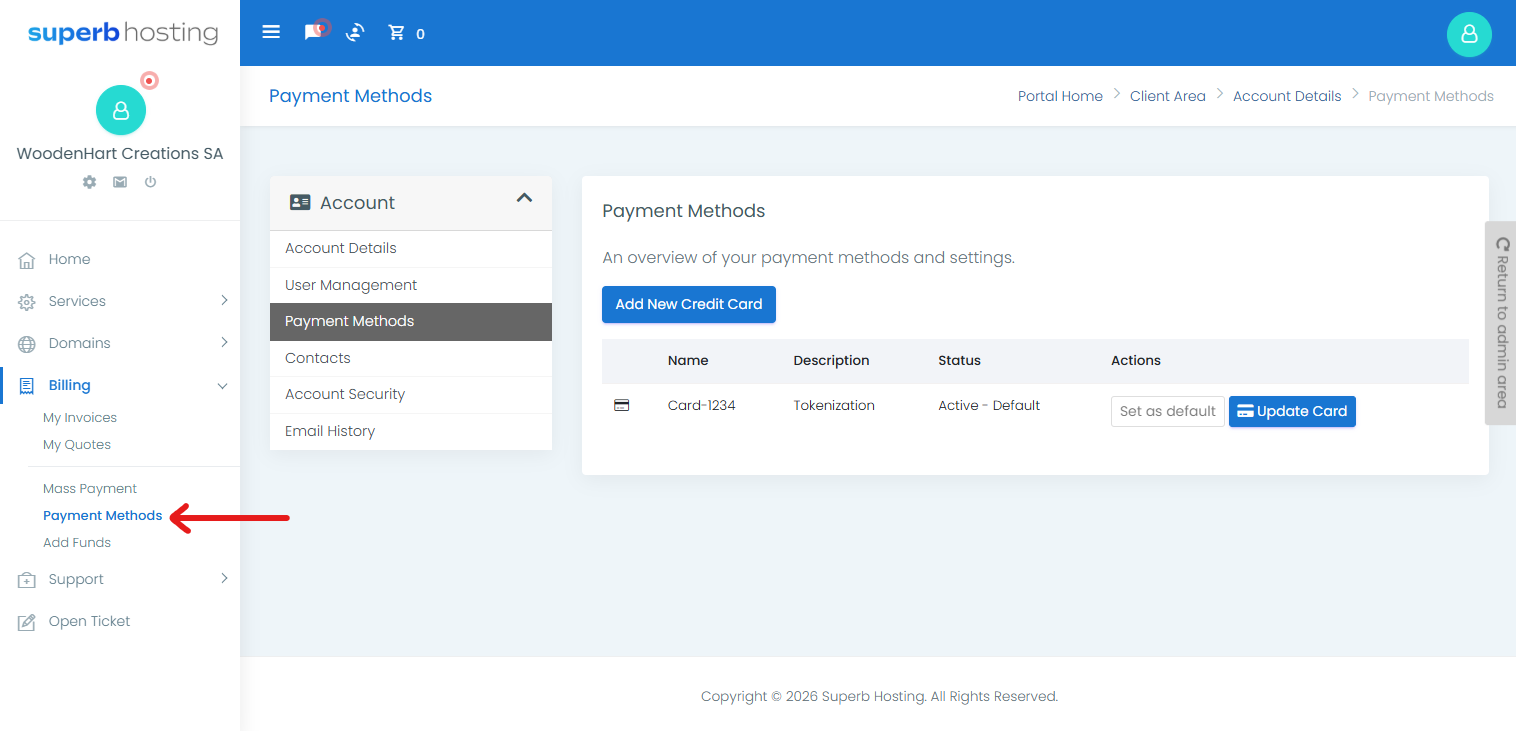Image resolution: width=1516 pixels, height=731 pixels.
Task: Click the account switch icon in top bar
Action: (355, 33)
